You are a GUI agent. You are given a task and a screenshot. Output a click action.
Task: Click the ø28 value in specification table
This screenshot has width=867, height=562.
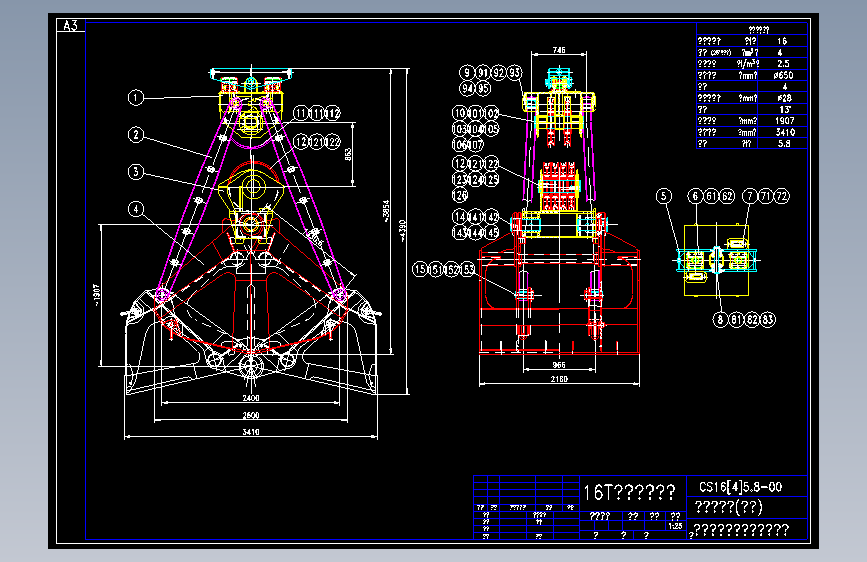(784, 98)
